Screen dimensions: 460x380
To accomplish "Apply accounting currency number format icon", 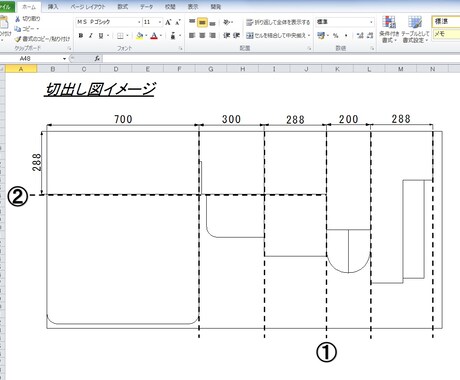I will (321, 35).
